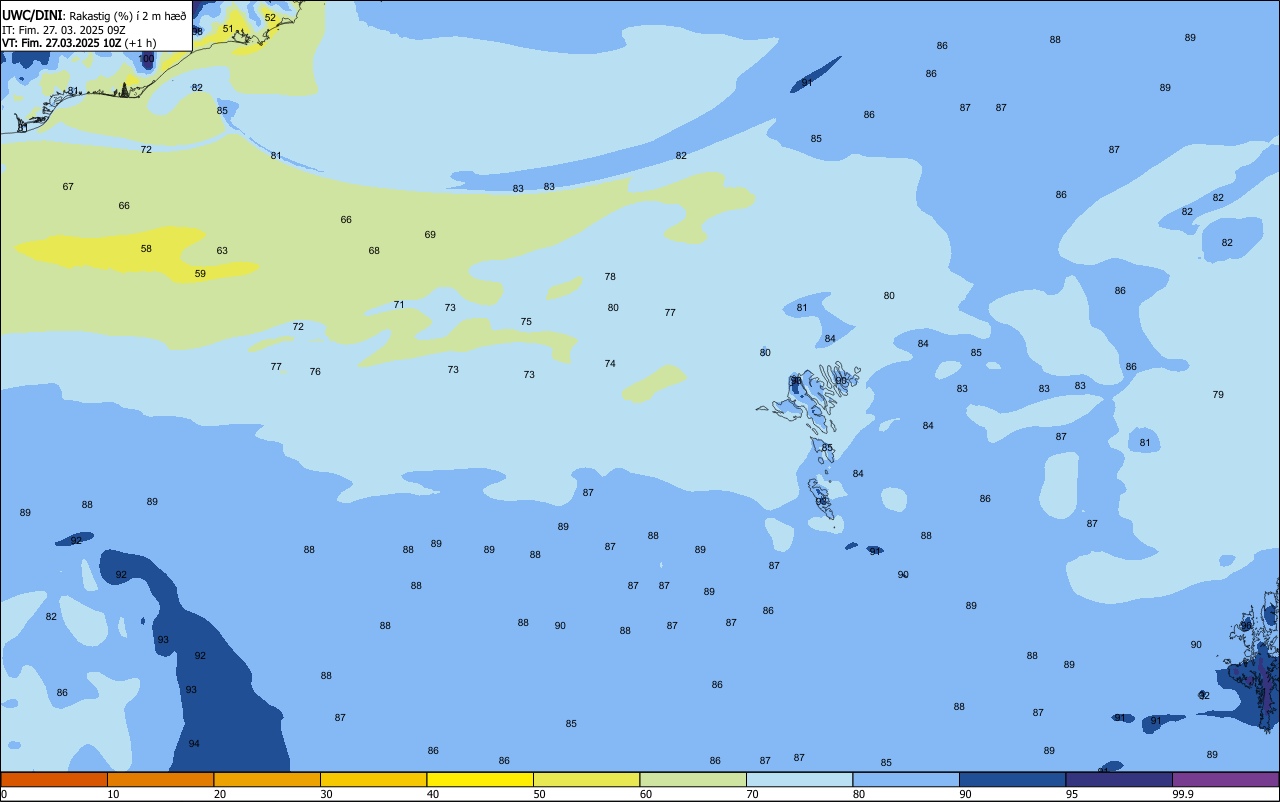
Task: Click the map value 68
Action: tap(374, 251)
